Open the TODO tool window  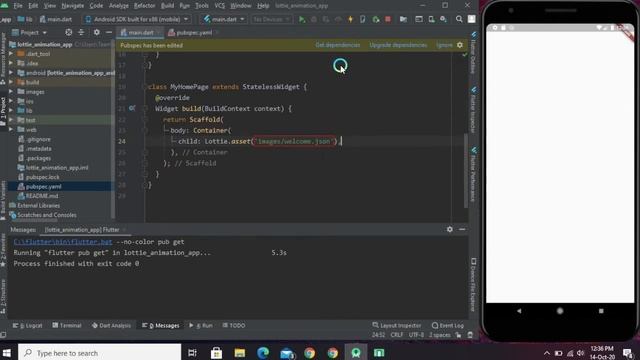(234, 325)
